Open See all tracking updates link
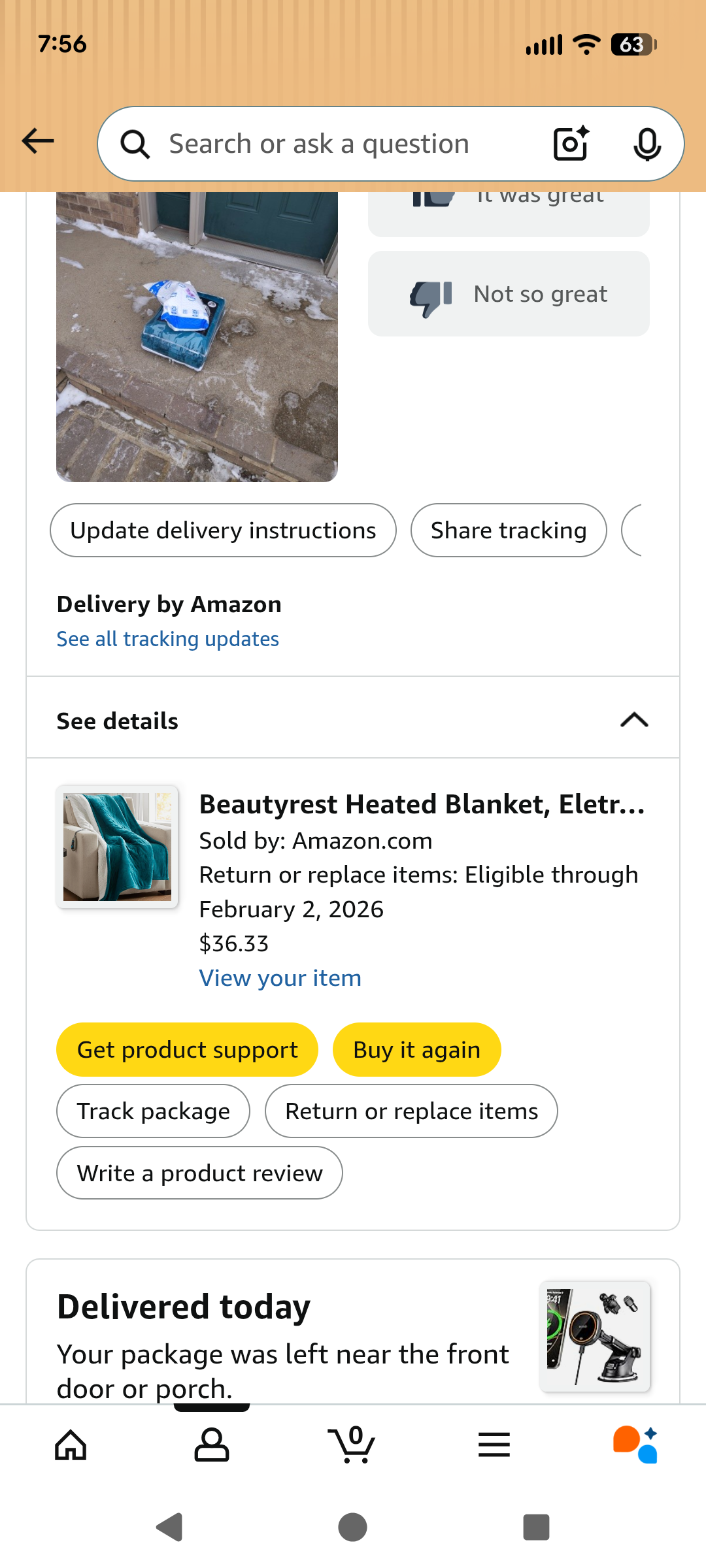Viewport: 706px width, 1568px height. click(x=168, y=639)
